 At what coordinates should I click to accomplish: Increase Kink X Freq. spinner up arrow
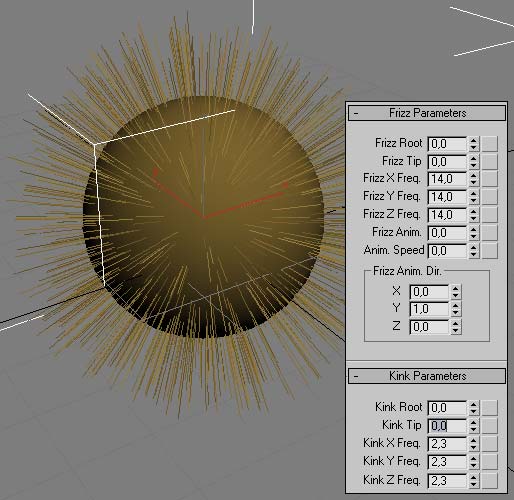pos(474,440)
